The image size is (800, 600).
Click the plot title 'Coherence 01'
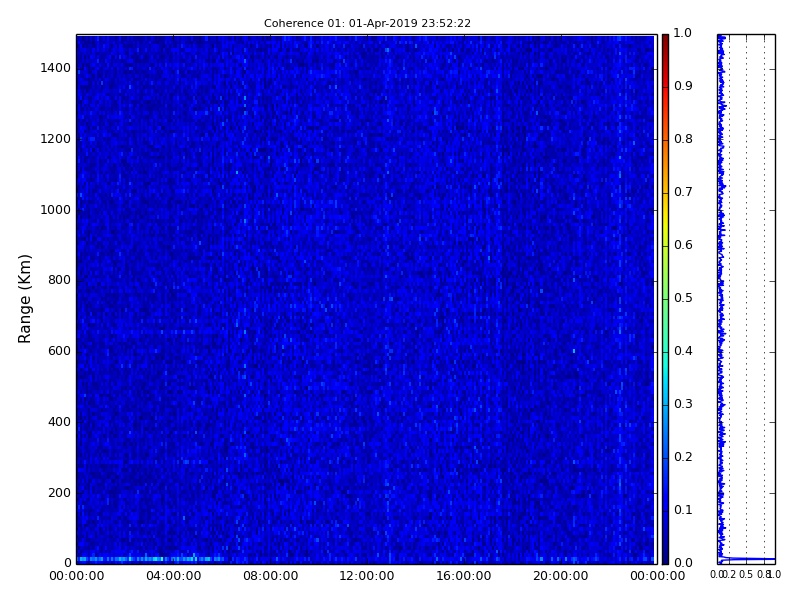tap(367, 23)
